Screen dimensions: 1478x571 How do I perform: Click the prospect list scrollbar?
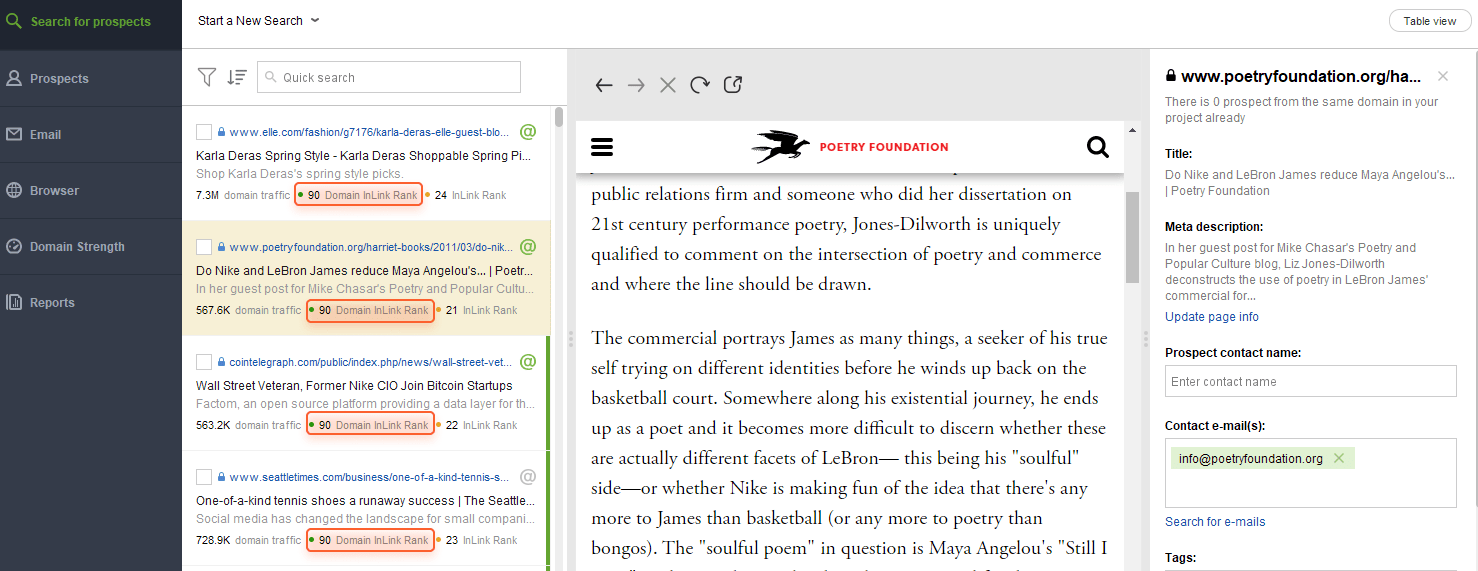click(x=558, y=118)
